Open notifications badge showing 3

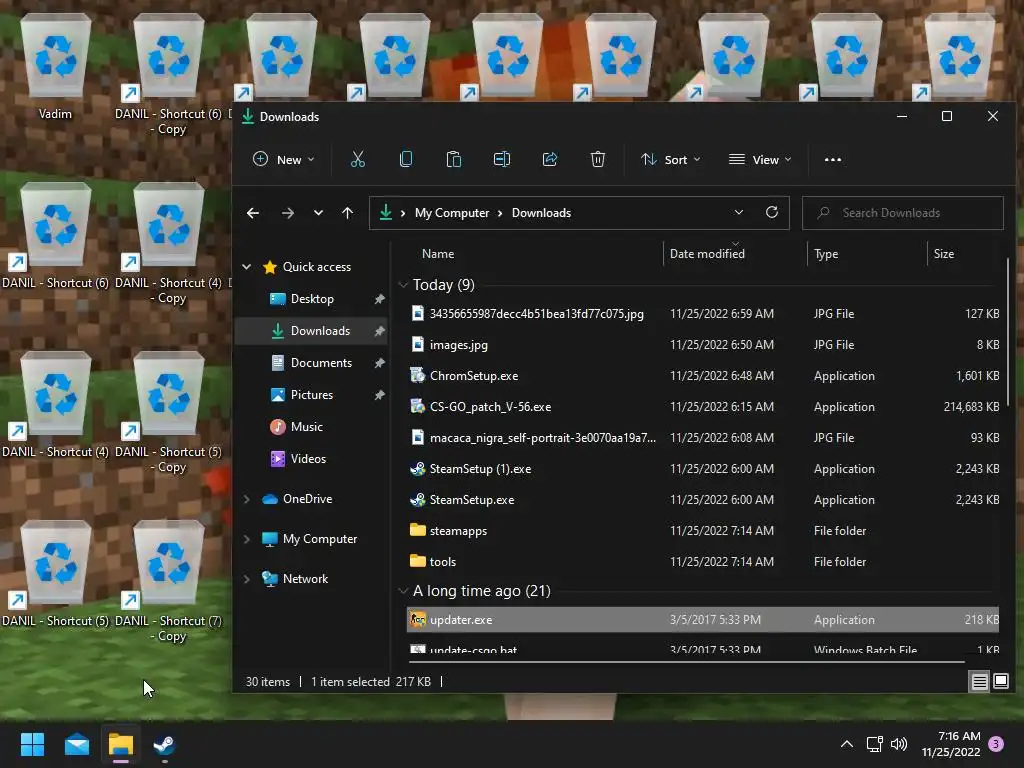(x=996, y=744)
